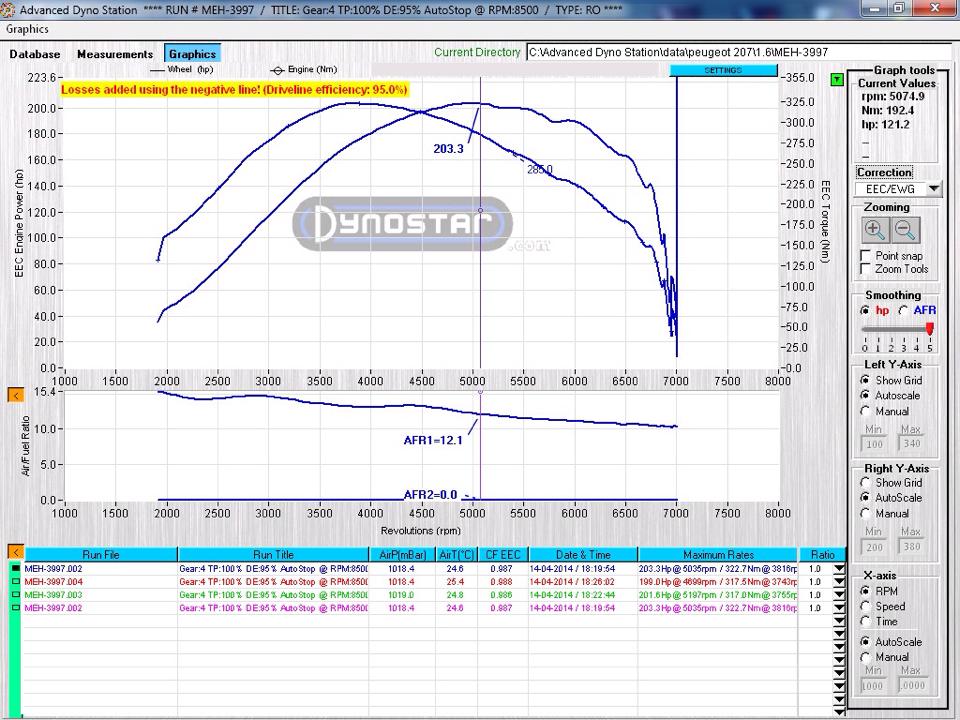960x720 pixels.
Task: Set X-axis to RPM
Action: 865,591
